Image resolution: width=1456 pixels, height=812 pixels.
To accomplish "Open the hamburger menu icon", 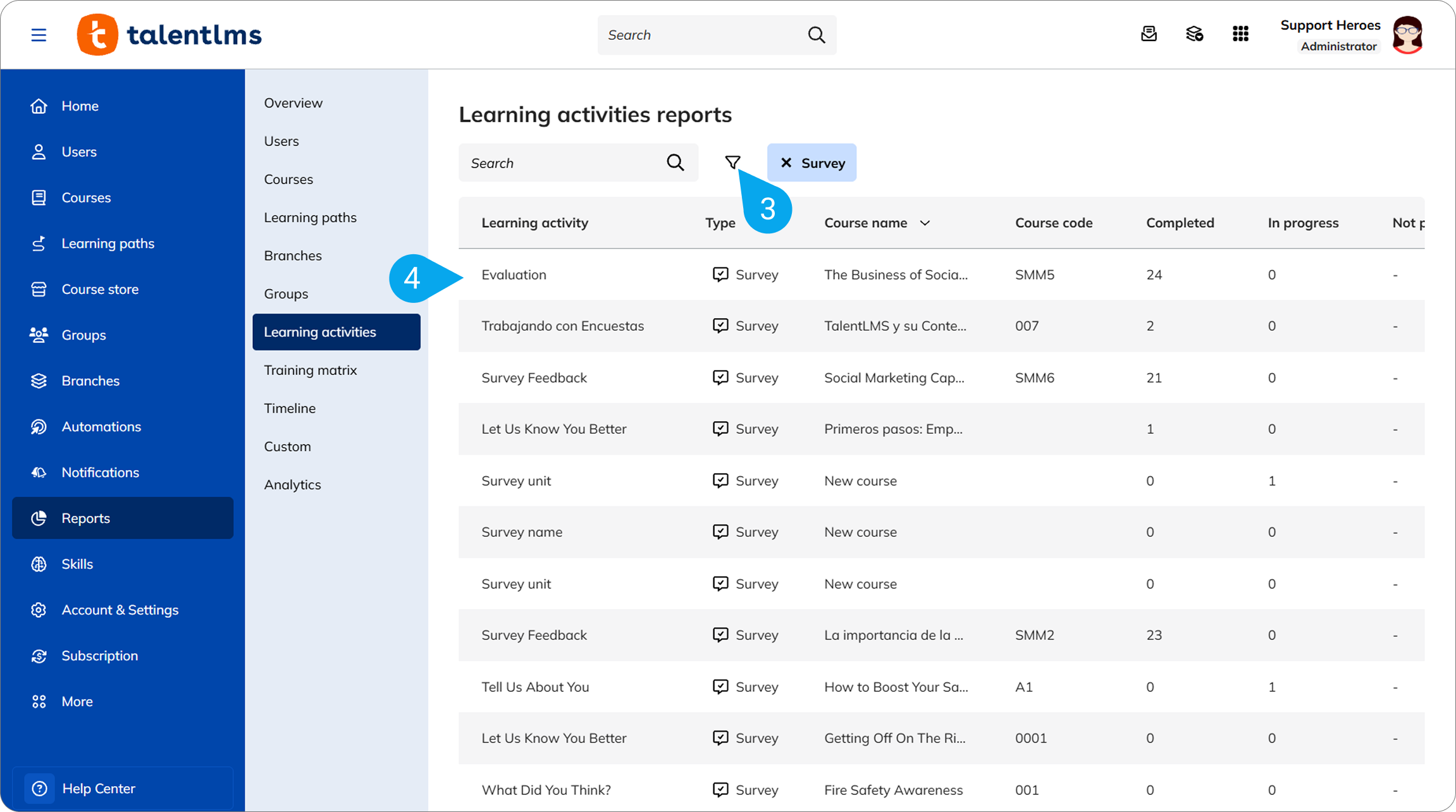I will click(39, 35).
